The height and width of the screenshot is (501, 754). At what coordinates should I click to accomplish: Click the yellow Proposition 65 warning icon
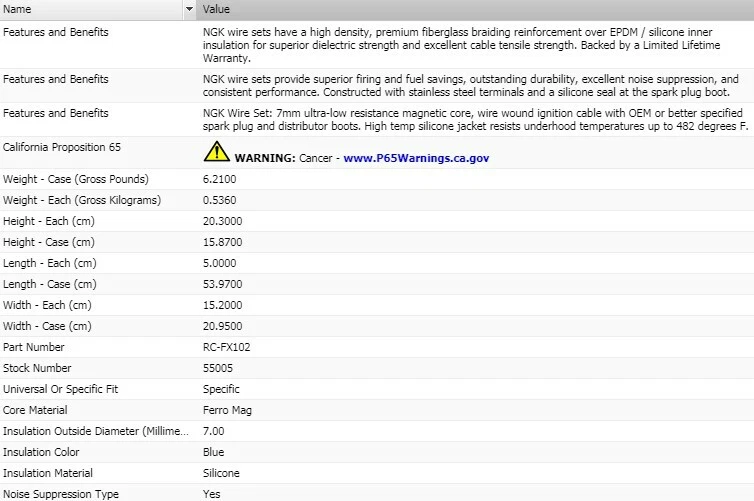coord(216,151)
